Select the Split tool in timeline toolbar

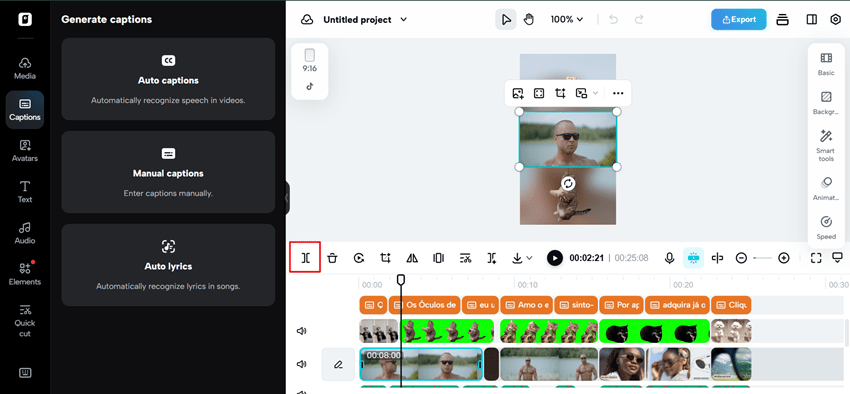coord(305,258)
